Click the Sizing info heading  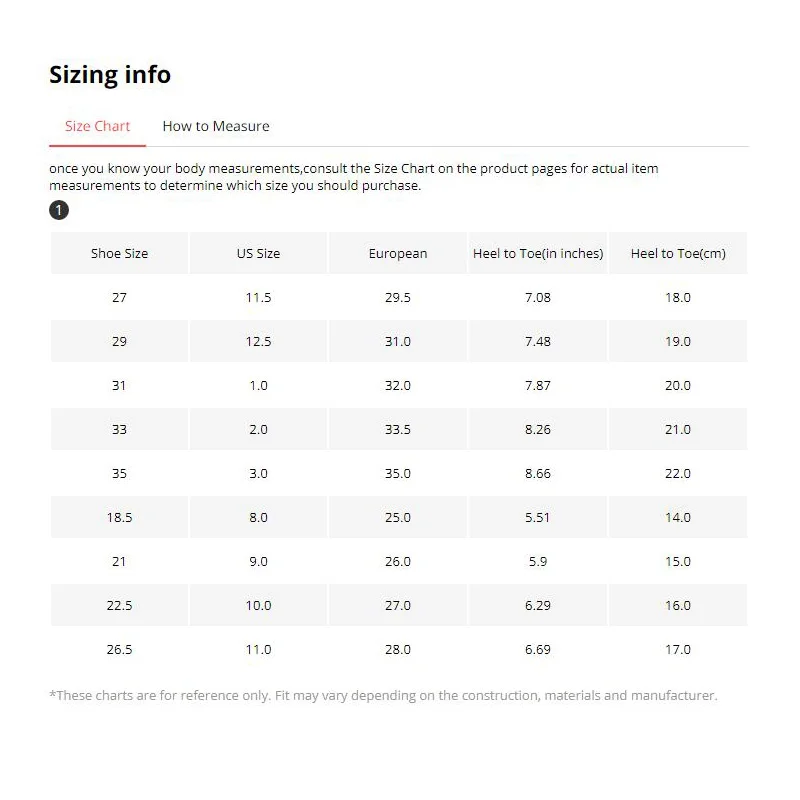(110, 75)
